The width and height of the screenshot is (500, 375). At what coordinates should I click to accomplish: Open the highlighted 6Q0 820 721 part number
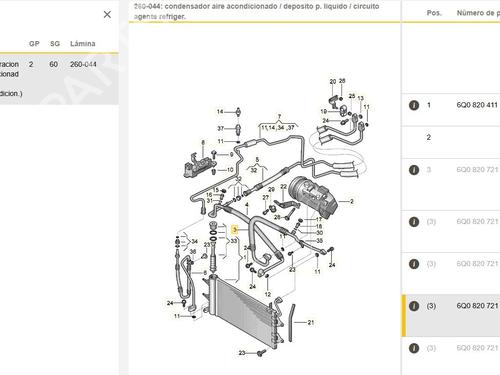click(x=477, y=306)
